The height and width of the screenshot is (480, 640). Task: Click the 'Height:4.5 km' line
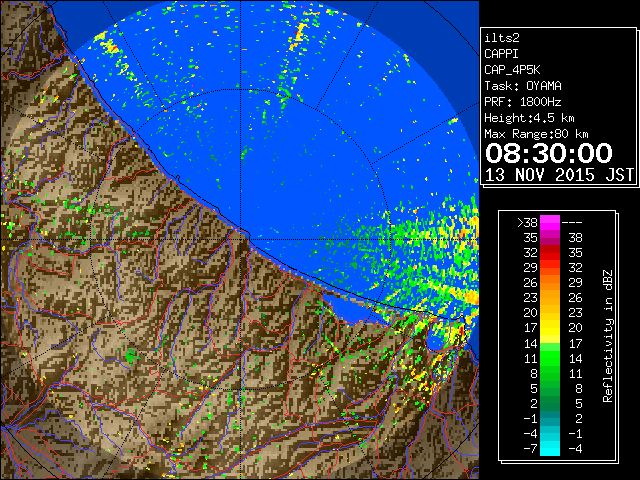point(529,118)
